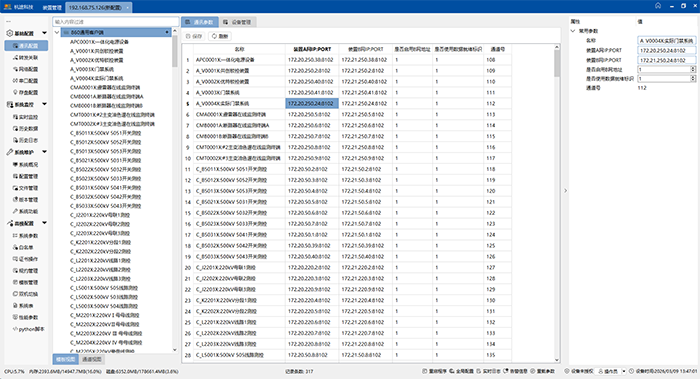Collapse the 高级配置 sidebar group
700x379 pixels.
click(x=44, y=223)
